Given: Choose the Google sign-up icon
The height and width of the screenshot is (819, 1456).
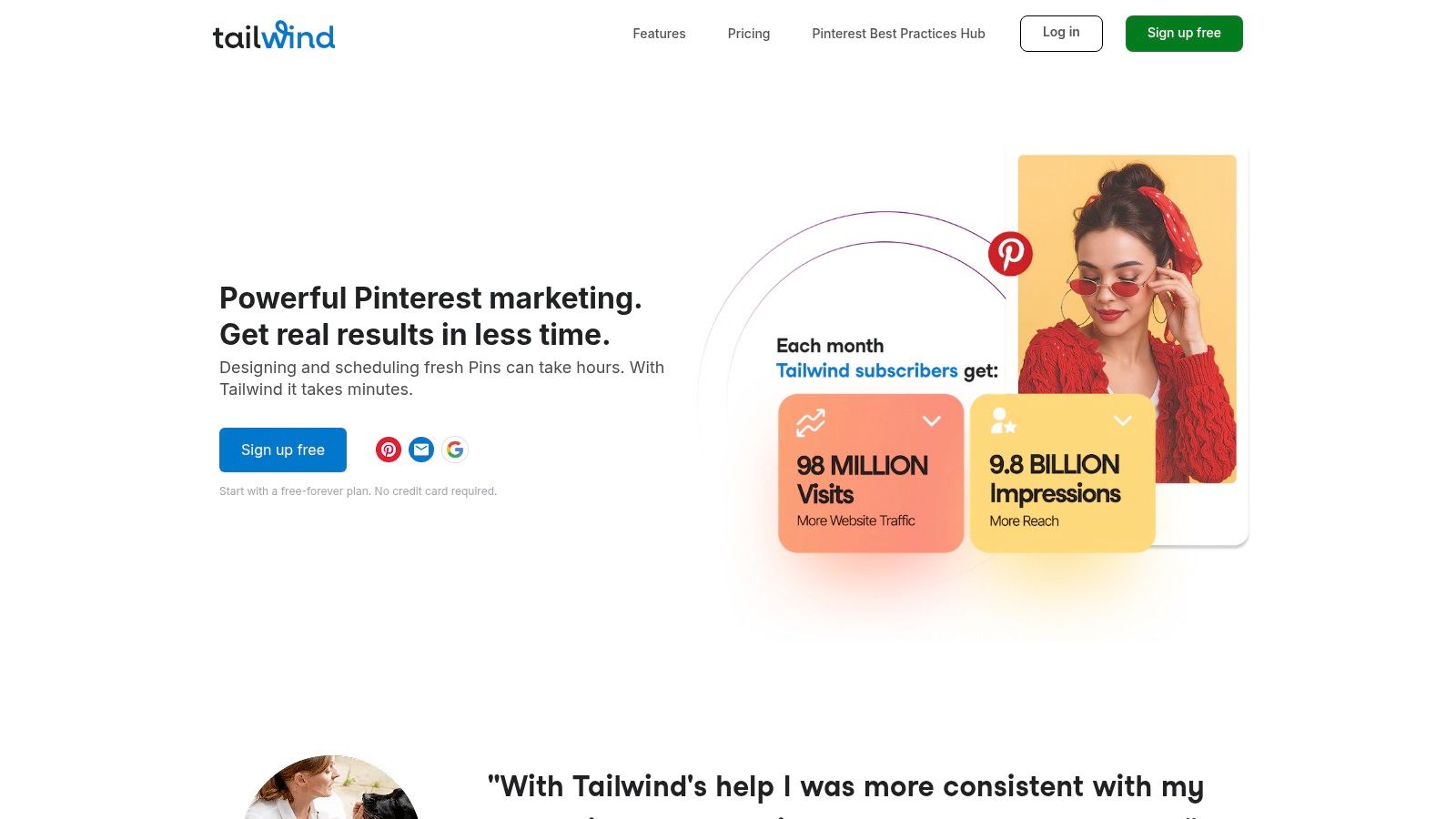Looking at the screenshot, I should point(454,450).
